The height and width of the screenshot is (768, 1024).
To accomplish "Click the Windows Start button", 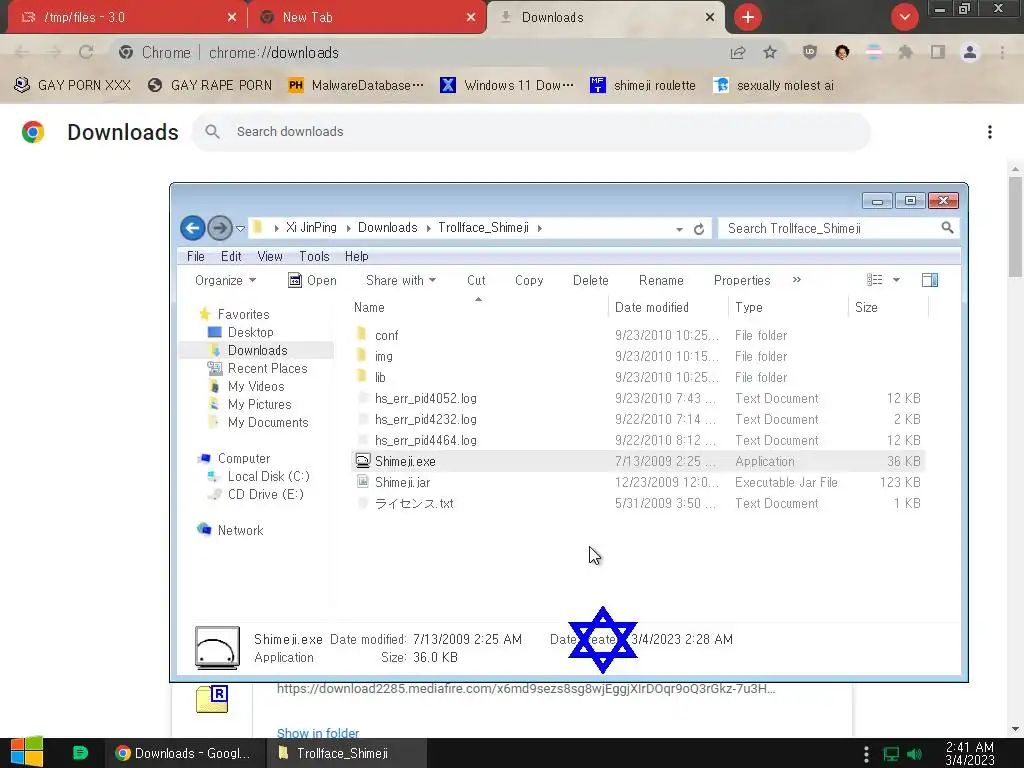I will click(x=27, y=753).
